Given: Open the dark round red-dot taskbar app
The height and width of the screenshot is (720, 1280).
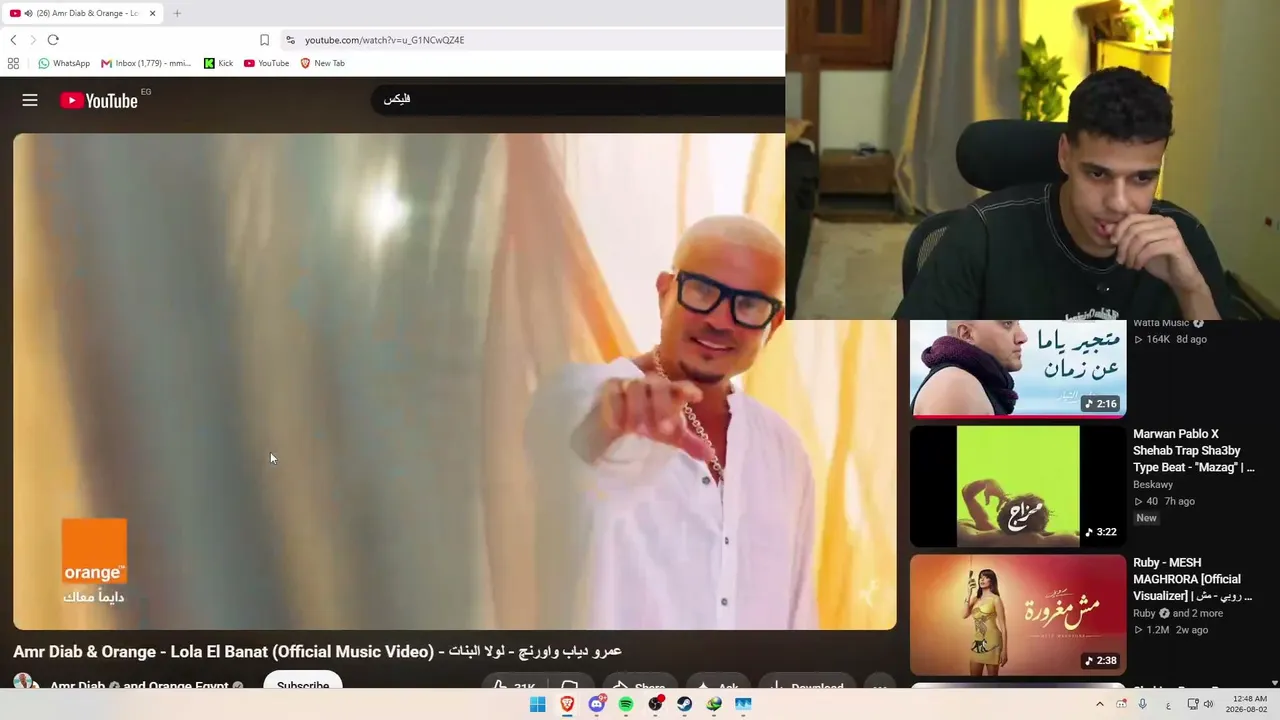Looking at the screenshot, I should coord(655,704).
